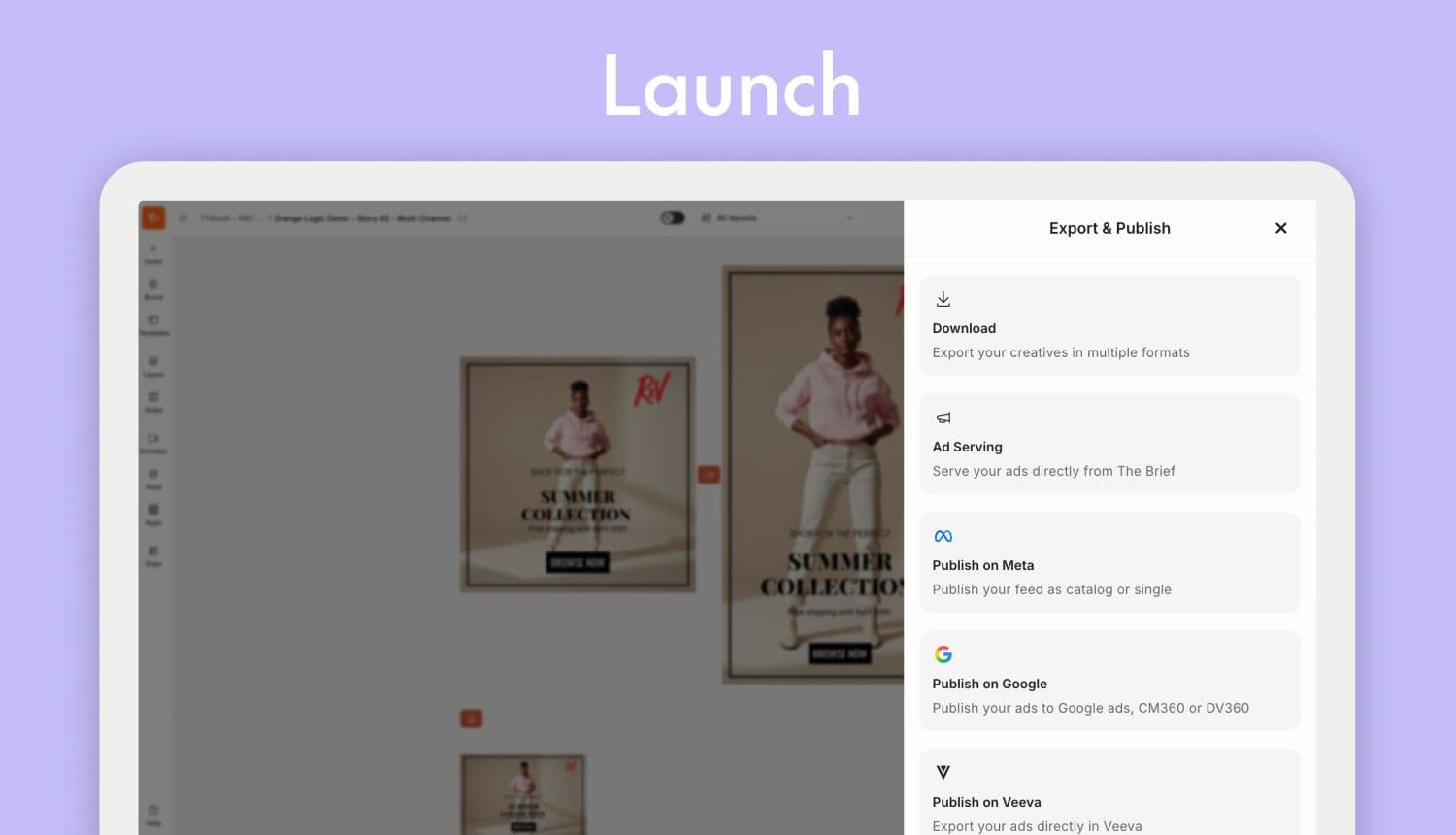Close the Export & Publish panel
1456x835 pixels.
1280,228
